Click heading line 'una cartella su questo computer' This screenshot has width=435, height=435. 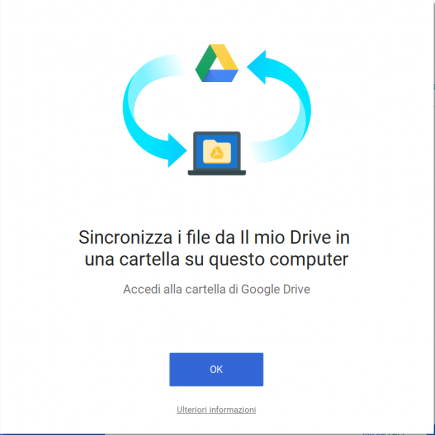click(216, 259)
